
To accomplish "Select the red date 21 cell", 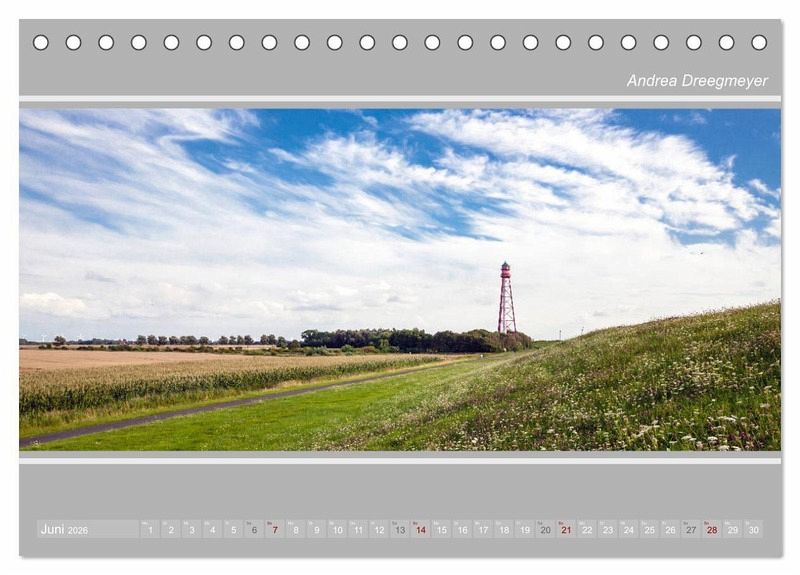I will [x=566, y=529].
